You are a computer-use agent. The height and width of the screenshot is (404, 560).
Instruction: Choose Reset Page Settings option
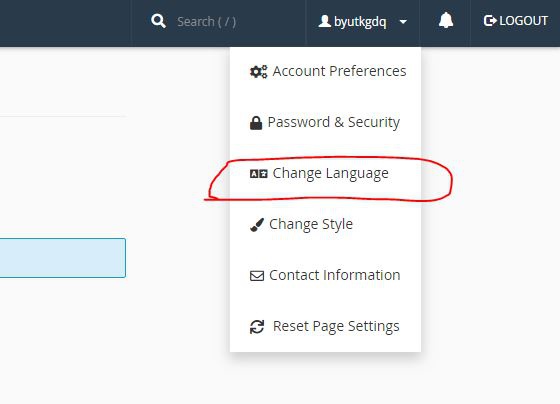(325, 326)
